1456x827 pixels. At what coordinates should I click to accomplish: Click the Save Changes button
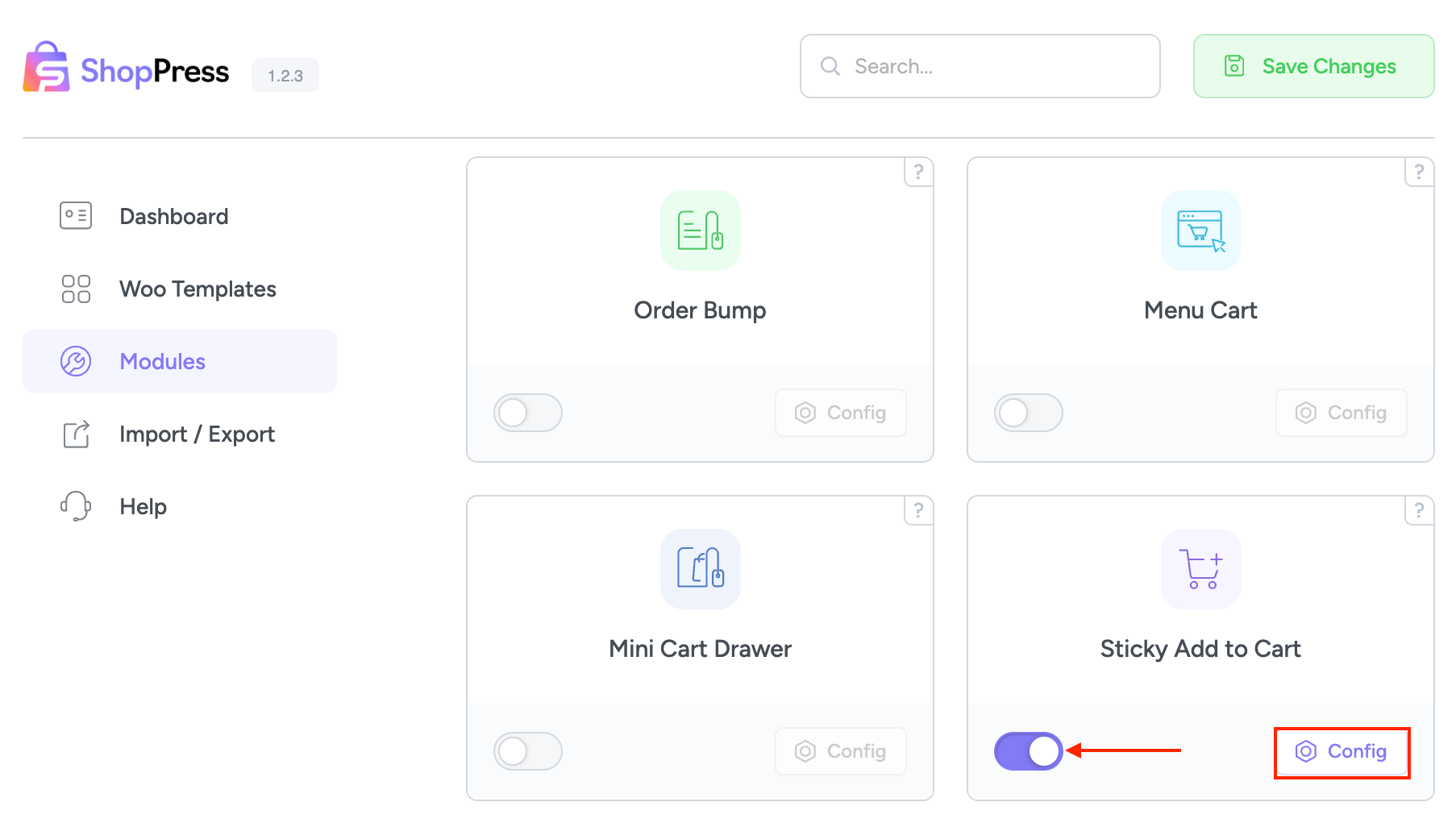click(x=1312, y=66)
